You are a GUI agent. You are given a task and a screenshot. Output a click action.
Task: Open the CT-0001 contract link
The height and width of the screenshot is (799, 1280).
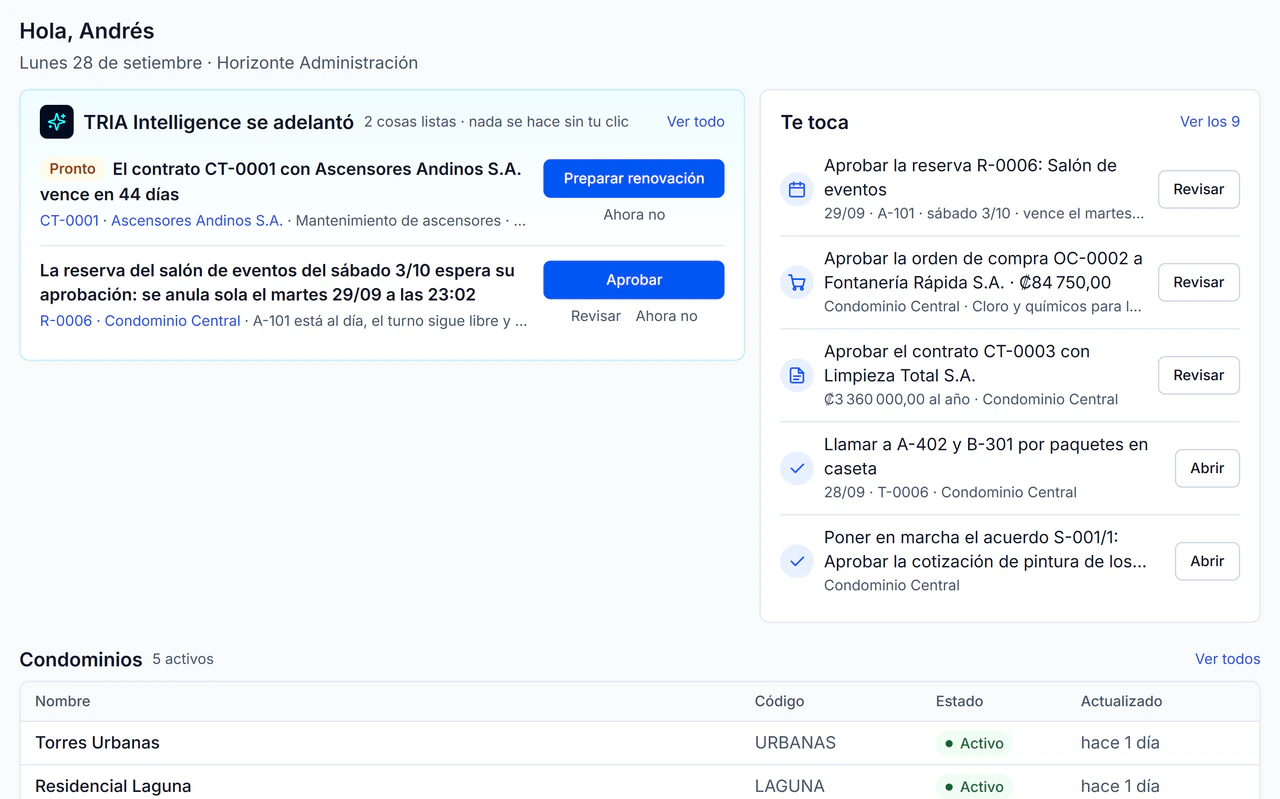click(x=69, y=220)
